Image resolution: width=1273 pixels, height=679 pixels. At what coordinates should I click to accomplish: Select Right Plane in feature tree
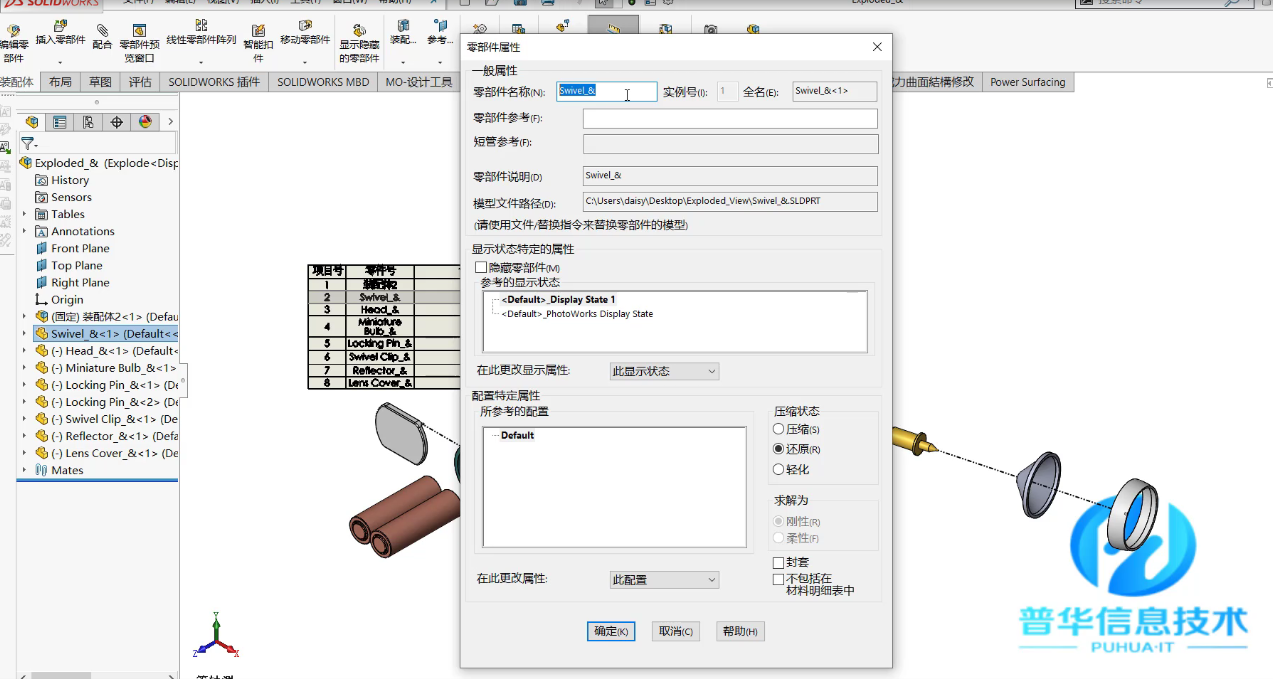tap(72, 282)
